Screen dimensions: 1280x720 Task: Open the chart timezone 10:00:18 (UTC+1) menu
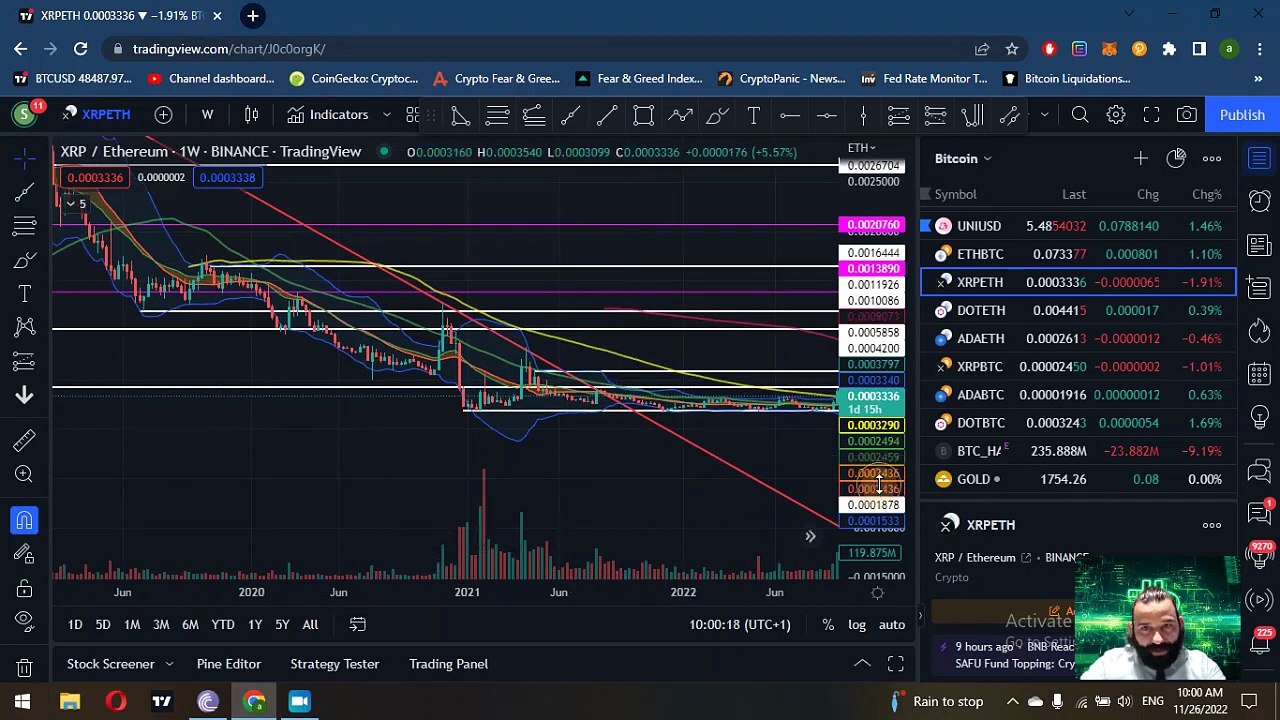click(740, 625)
